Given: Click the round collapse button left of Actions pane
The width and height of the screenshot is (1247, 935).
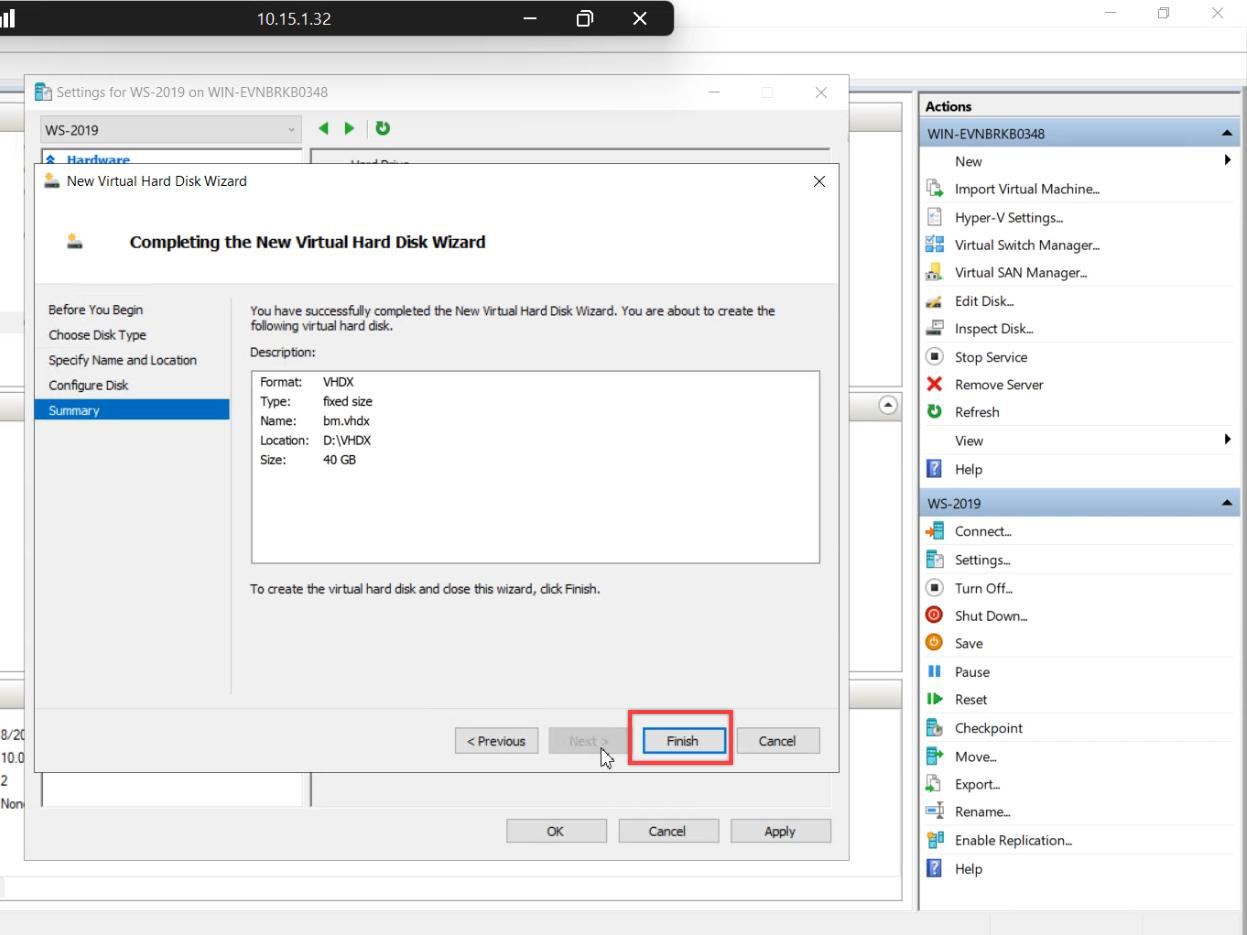Looking at the screenshot, I should (887, 405).
